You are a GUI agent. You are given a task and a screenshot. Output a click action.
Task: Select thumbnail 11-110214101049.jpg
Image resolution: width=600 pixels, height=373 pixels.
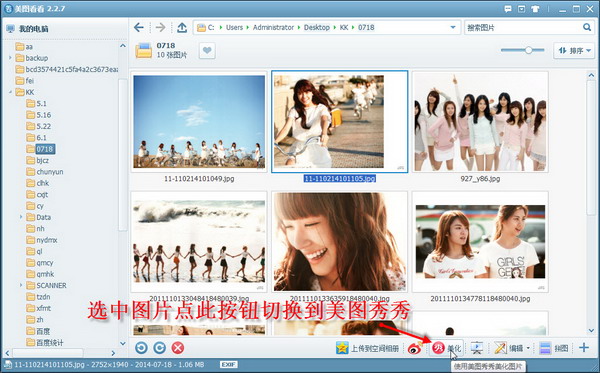[199, 122]
